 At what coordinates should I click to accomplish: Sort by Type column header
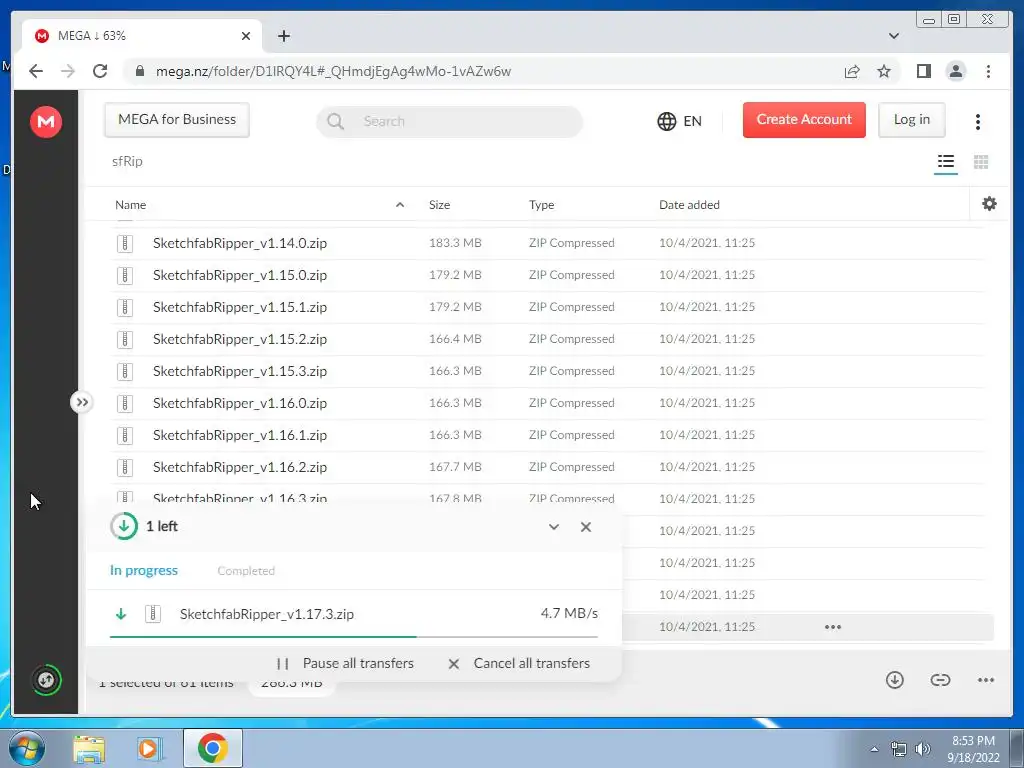pyautogui.click(x=541, y=205)
